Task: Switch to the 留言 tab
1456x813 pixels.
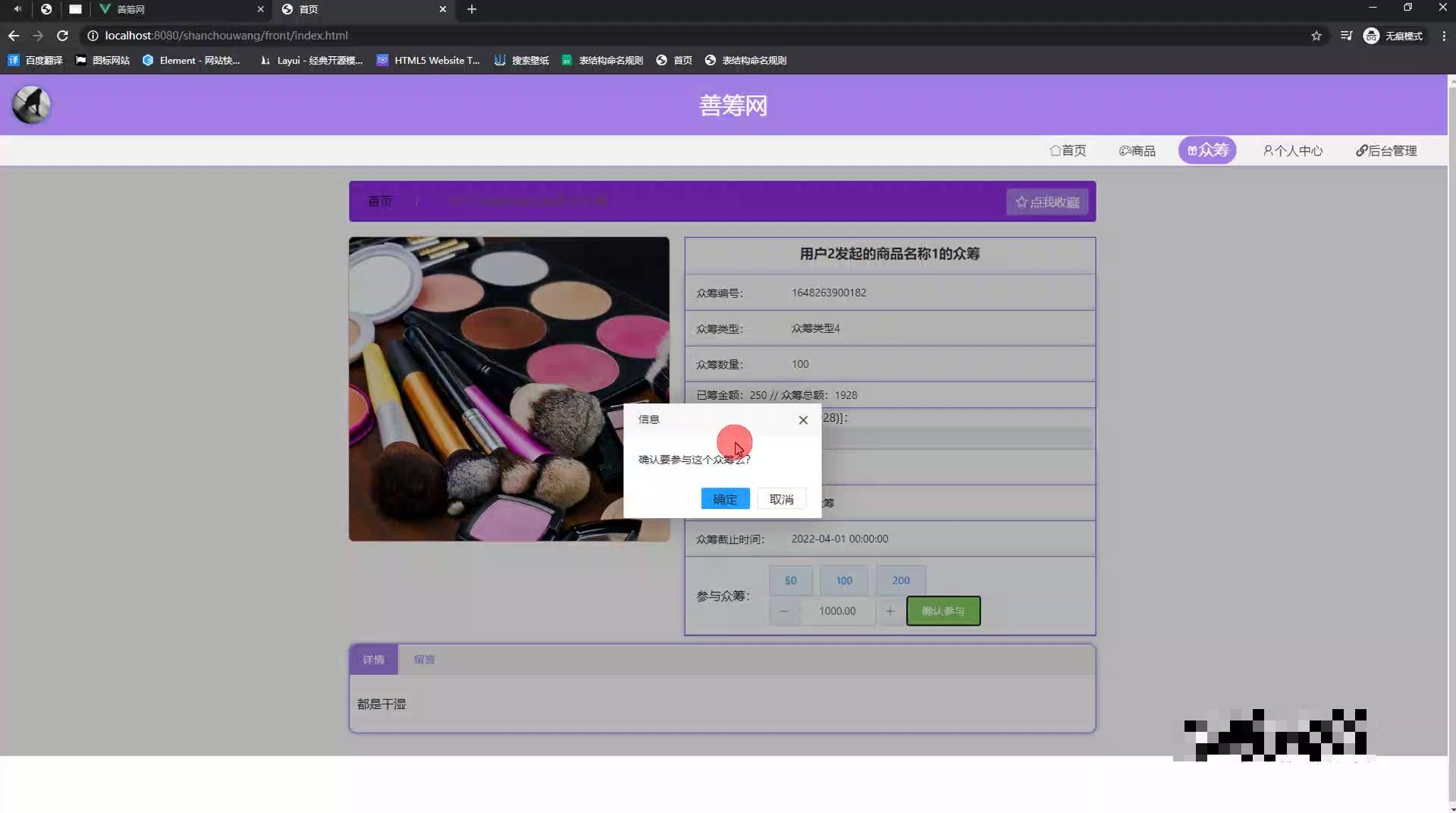Action: pyautogui.click(x=425, y=659)
